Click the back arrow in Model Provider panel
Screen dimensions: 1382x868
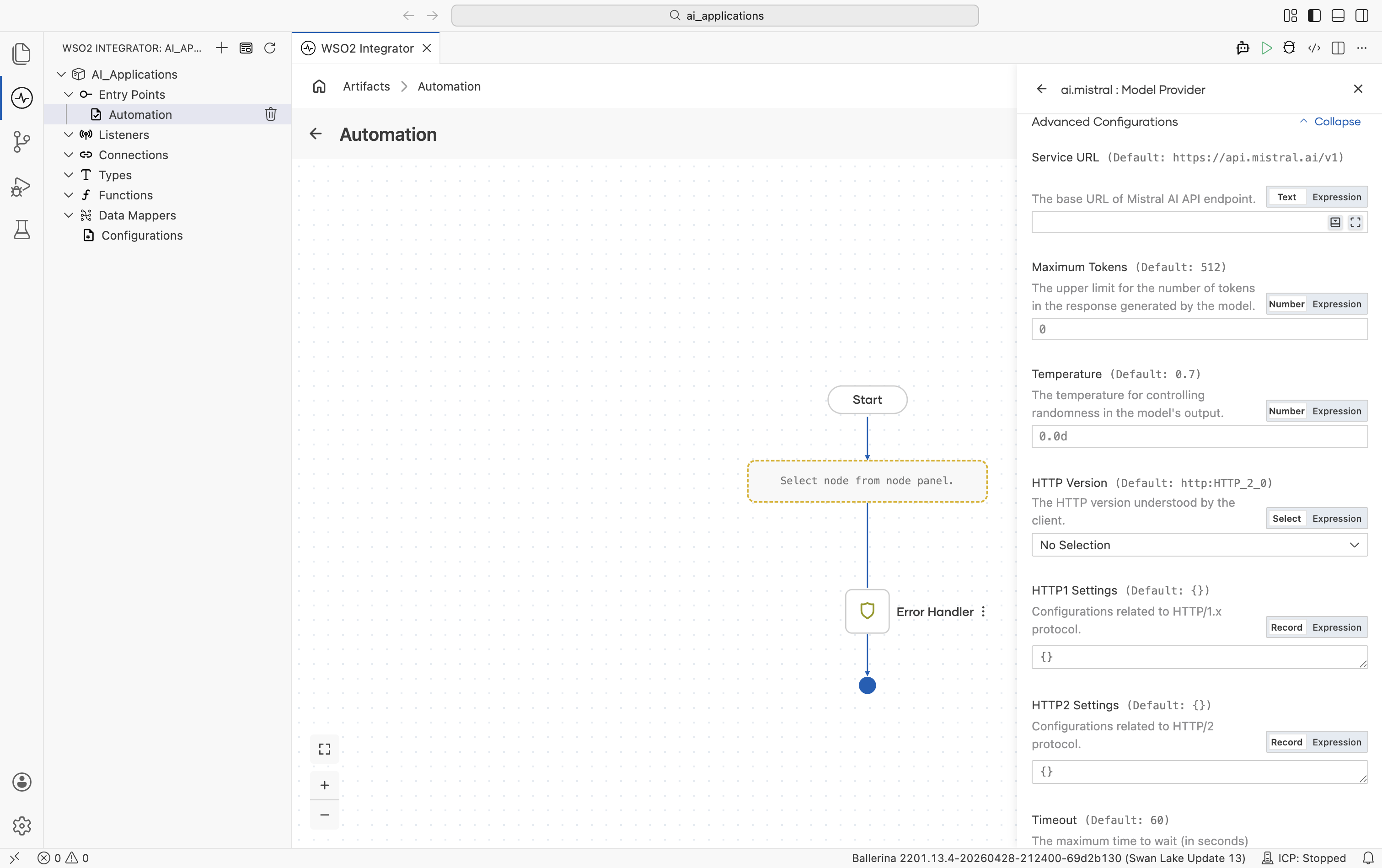point(1042,89)
